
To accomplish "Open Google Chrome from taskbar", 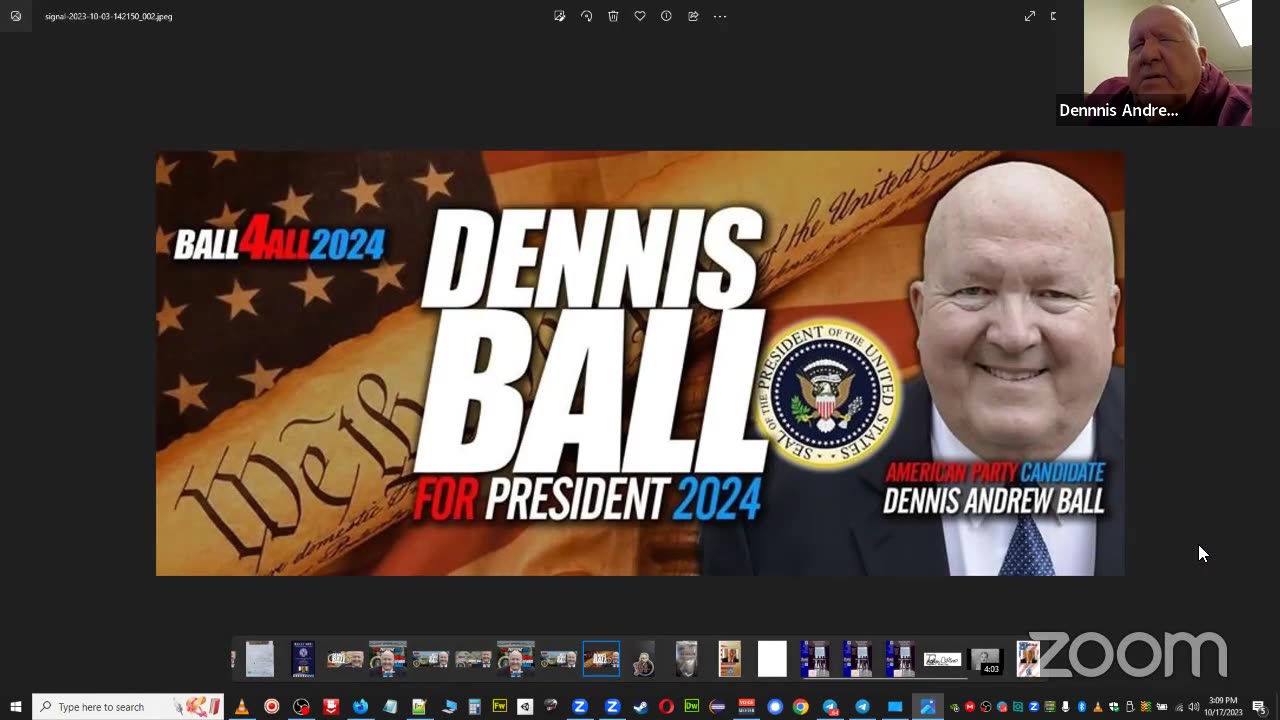I will [801, 707].
